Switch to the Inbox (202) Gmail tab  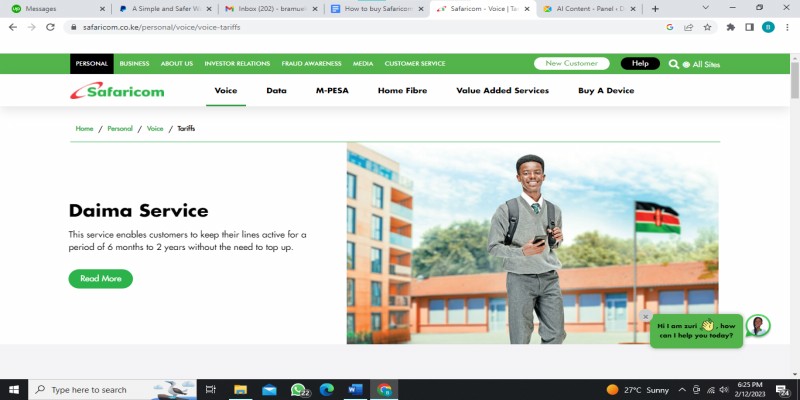(x=272, y=9)
